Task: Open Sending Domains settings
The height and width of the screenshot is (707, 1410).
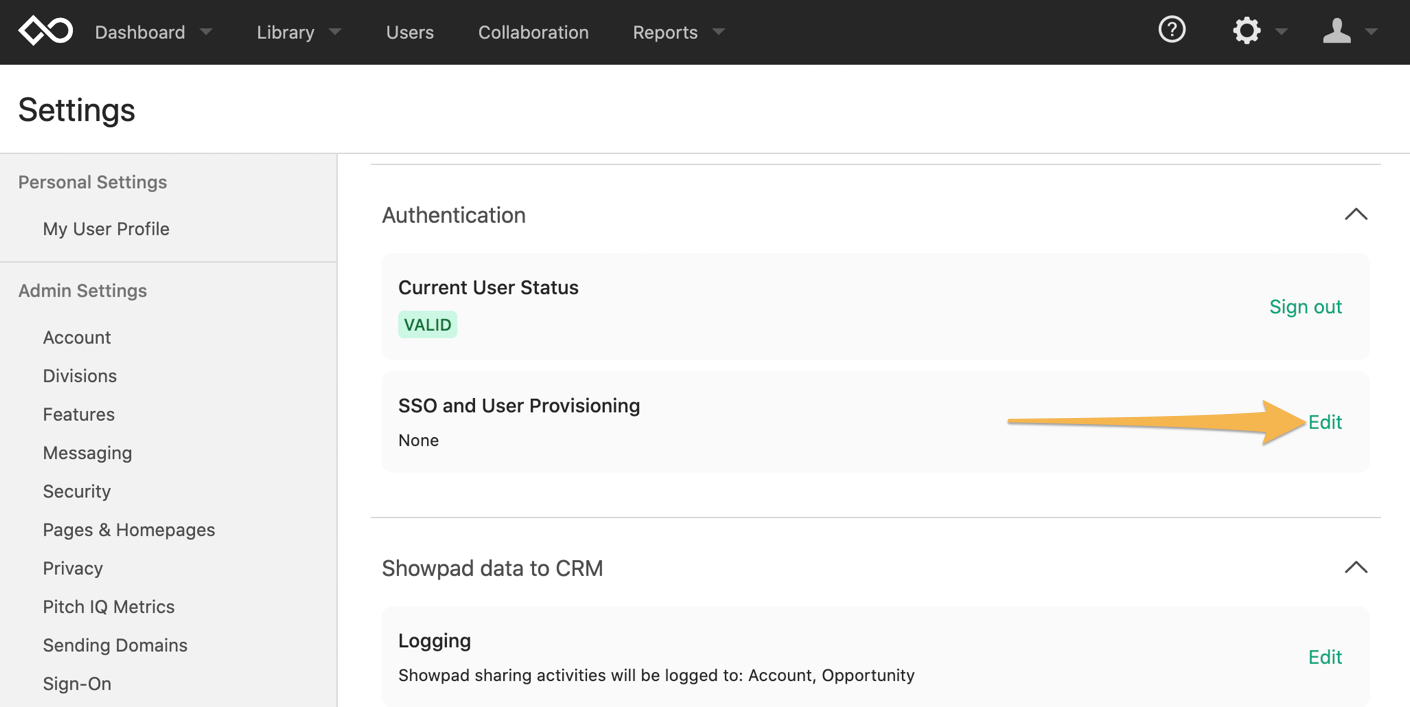Action: point(115,645)
